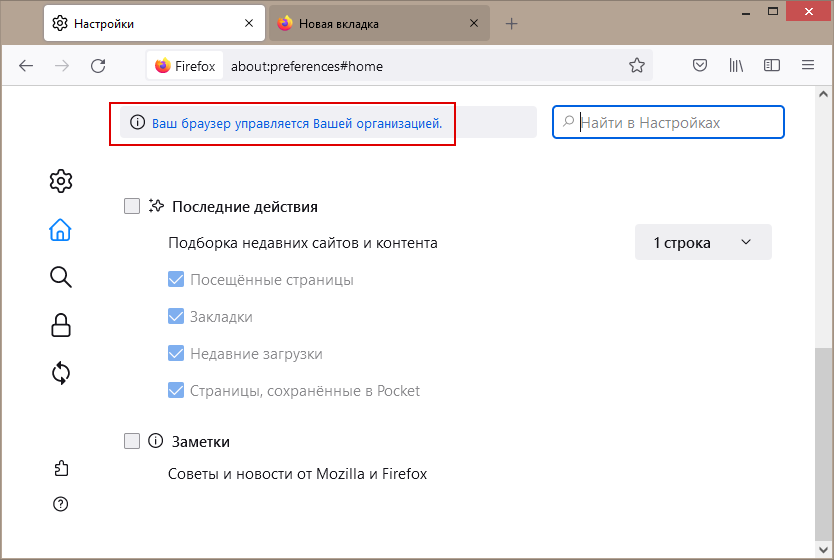Open the Firefox hamburger application menu

click(808, 65)
